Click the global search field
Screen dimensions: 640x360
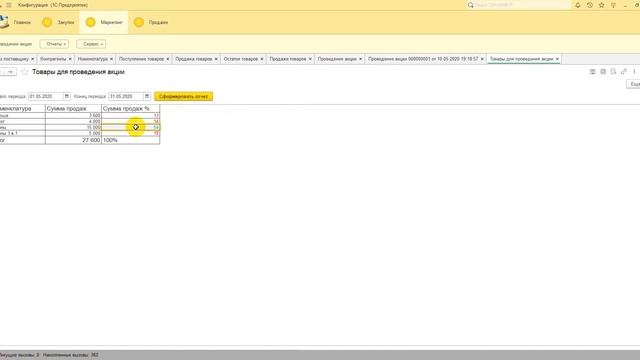point(518,5)
